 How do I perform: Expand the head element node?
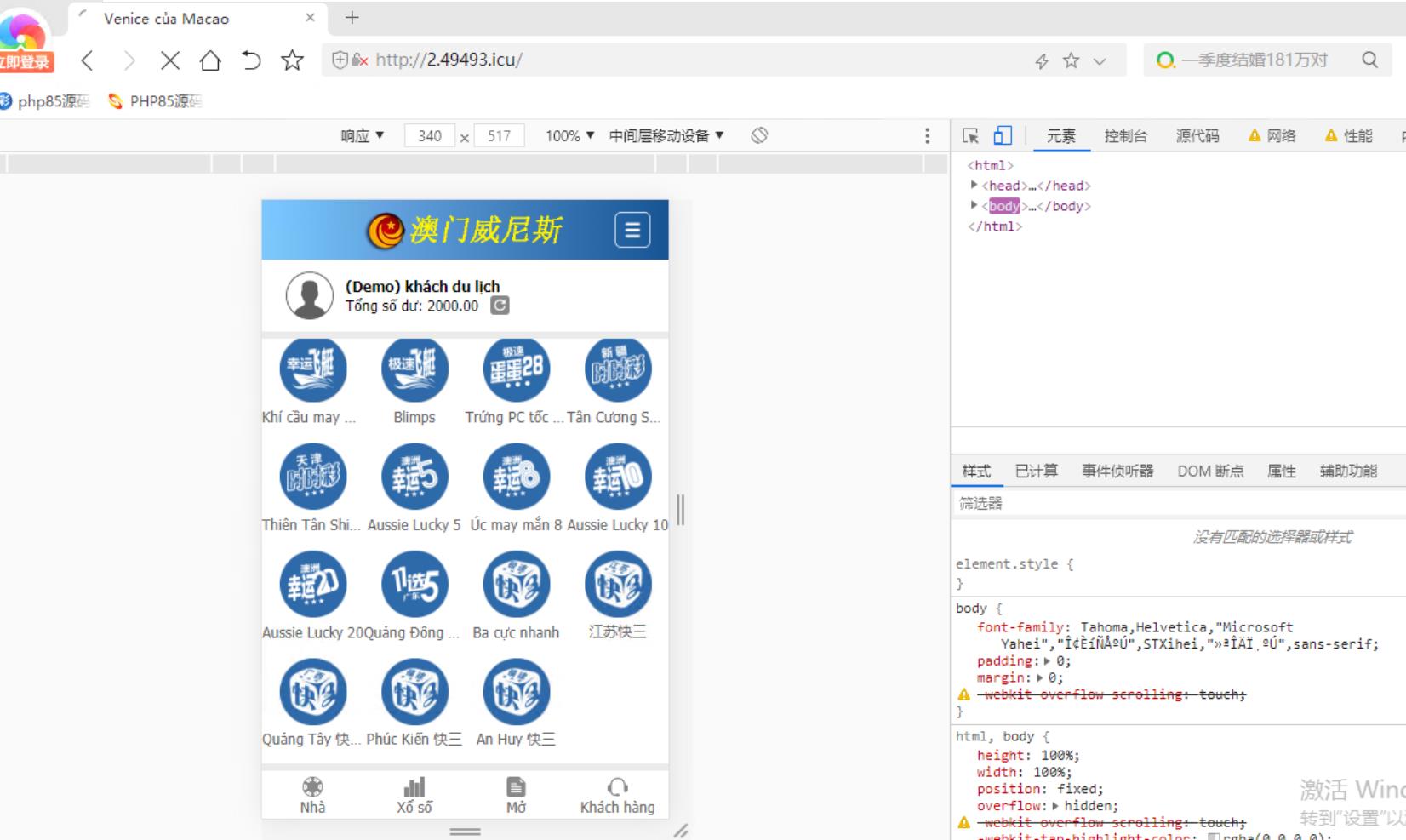(x=974, y=186)
